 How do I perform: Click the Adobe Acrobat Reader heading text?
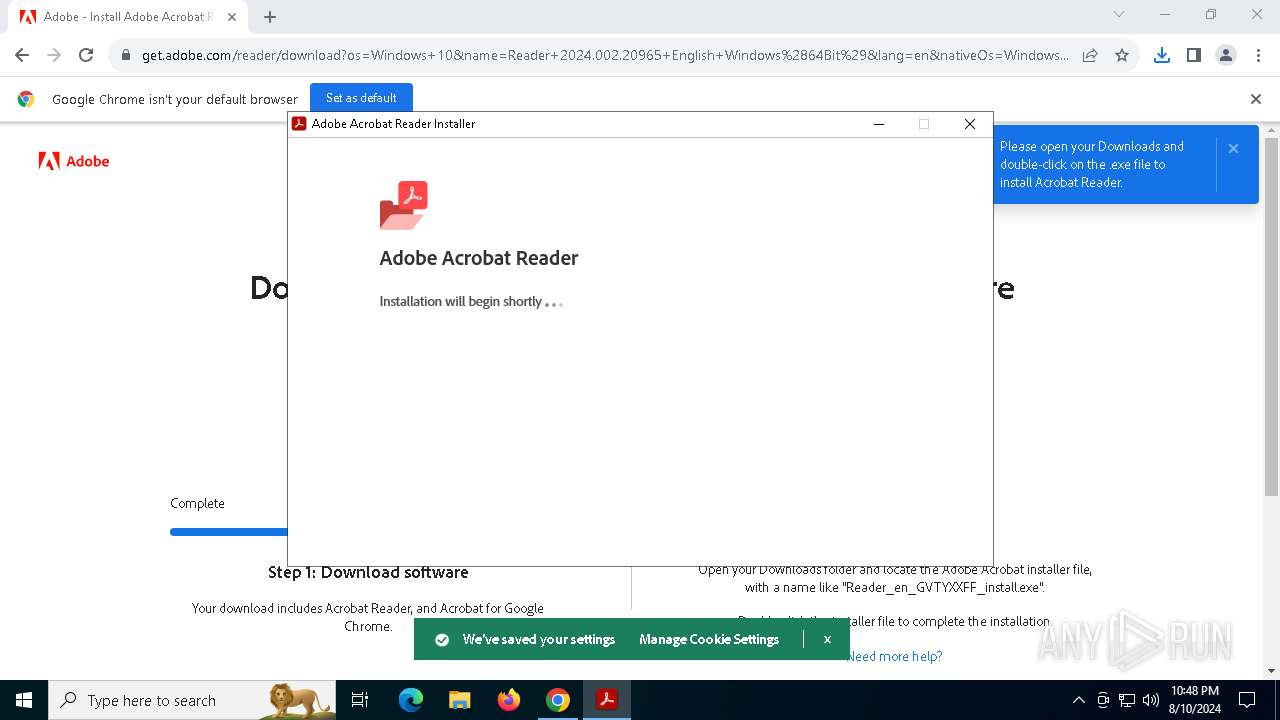click(479, 258)
